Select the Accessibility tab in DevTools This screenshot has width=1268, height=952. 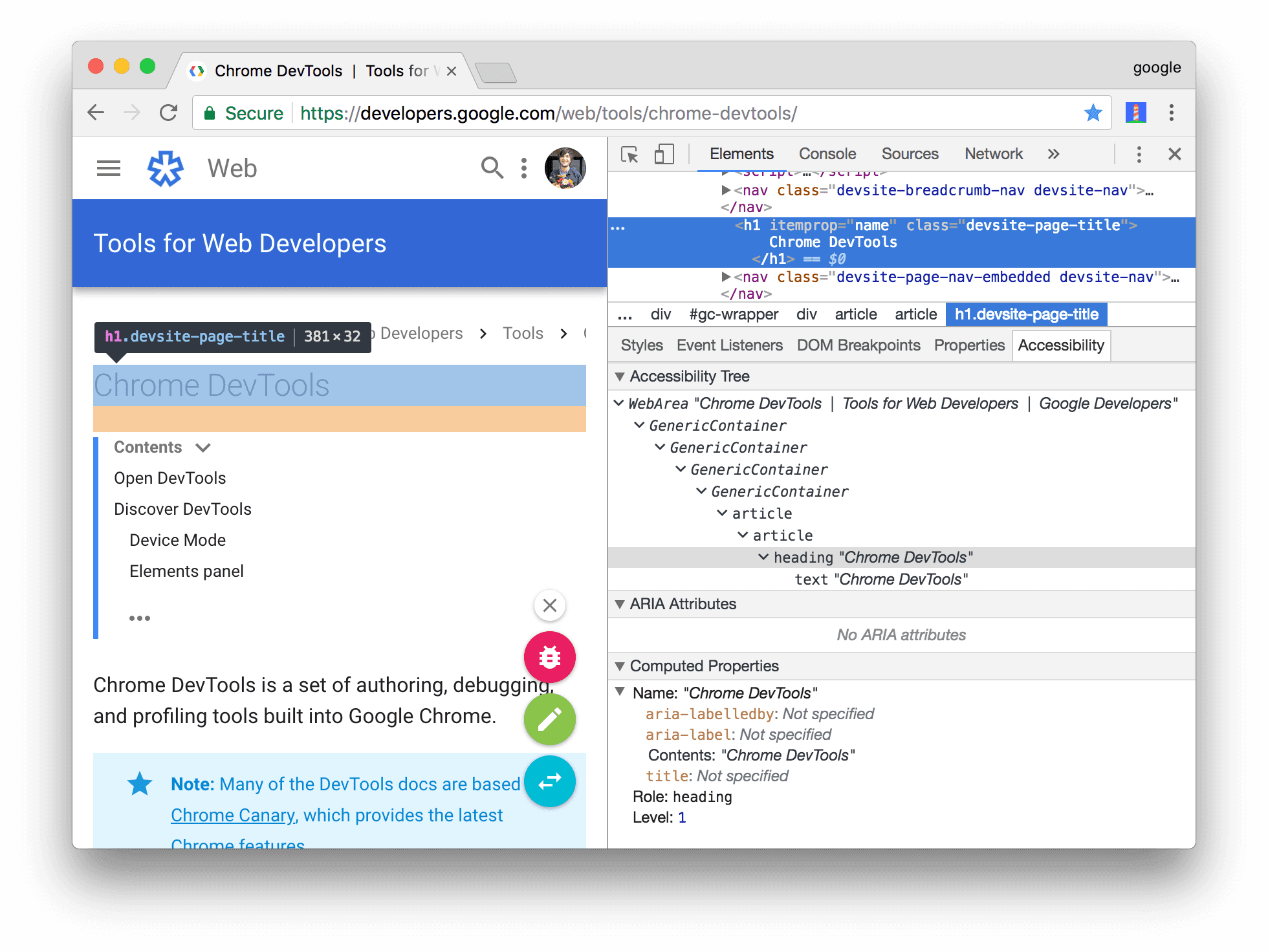[1062, 346]
